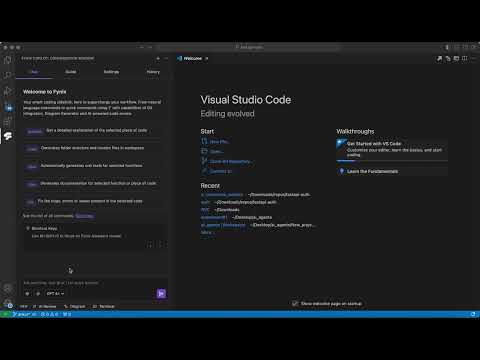The height and width of the screenshot is (360, 480).
Task: Click the lightbulb icon beside Learn the Fundamentals
Action: (x=341, y=171)
